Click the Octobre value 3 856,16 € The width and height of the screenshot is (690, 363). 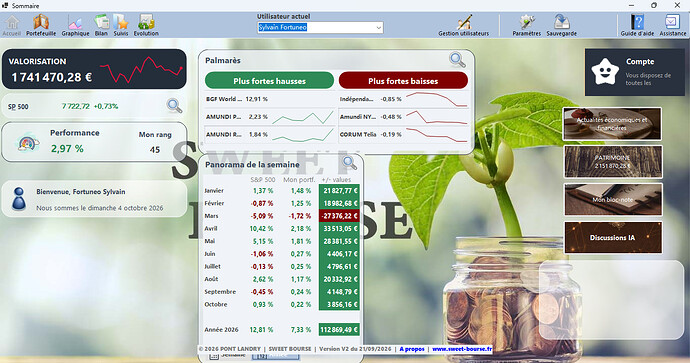point(339,304)
